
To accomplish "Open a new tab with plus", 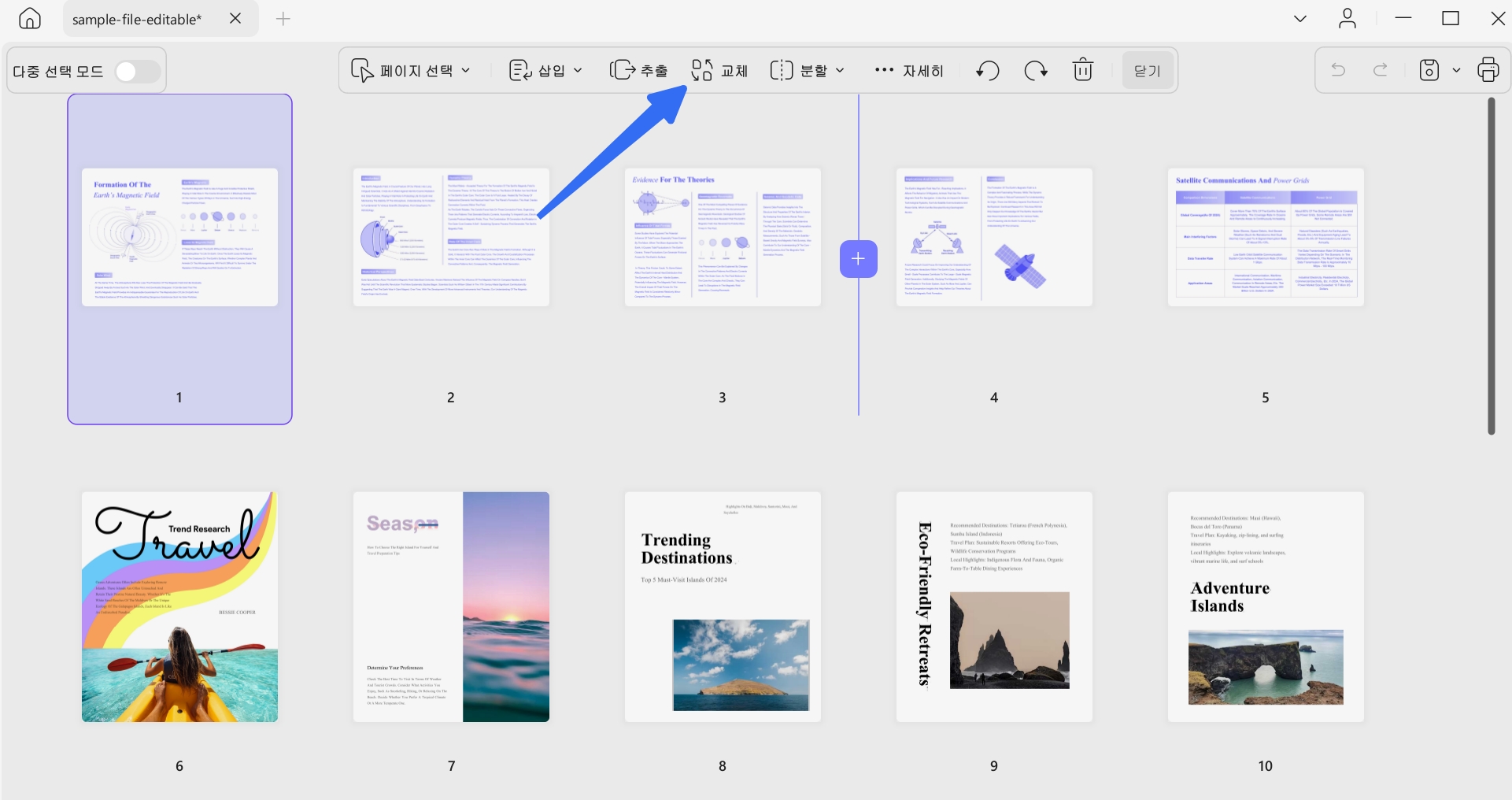I will click(283, 19).
